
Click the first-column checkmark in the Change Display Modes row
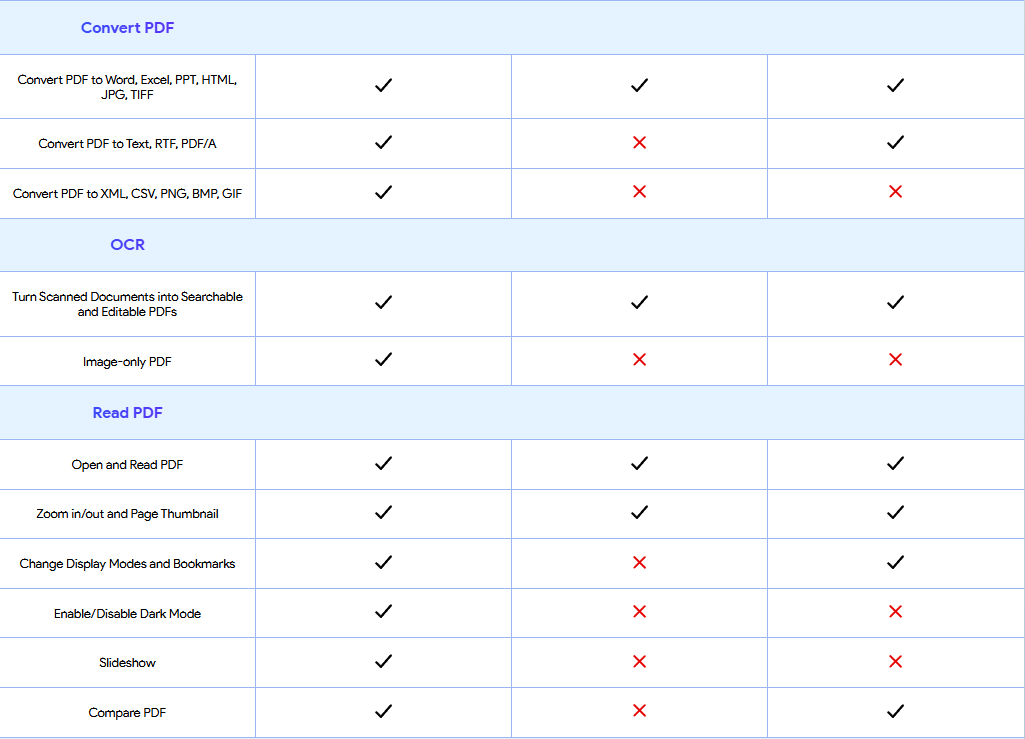pos(384,562)
